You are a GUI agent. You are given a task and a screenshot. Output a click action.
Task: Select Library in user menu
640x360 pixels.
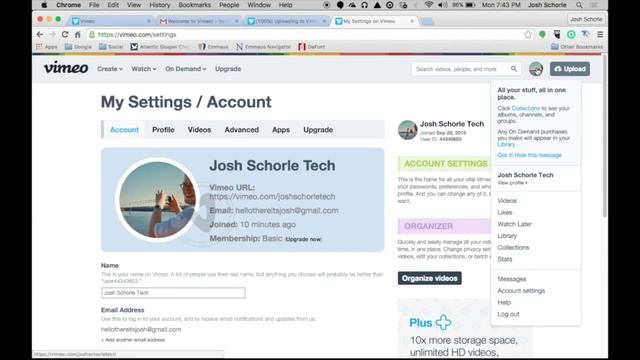(507, 236)
